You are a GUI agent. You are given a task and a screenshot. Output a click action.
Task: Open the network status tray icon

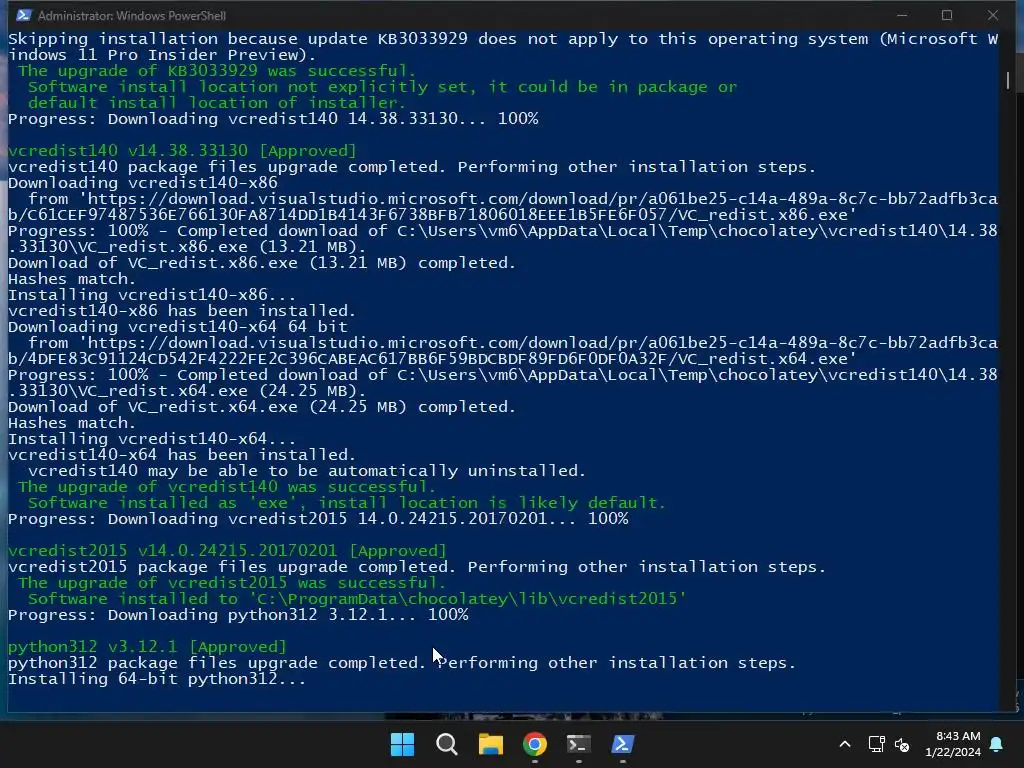(x=876, y=744)
